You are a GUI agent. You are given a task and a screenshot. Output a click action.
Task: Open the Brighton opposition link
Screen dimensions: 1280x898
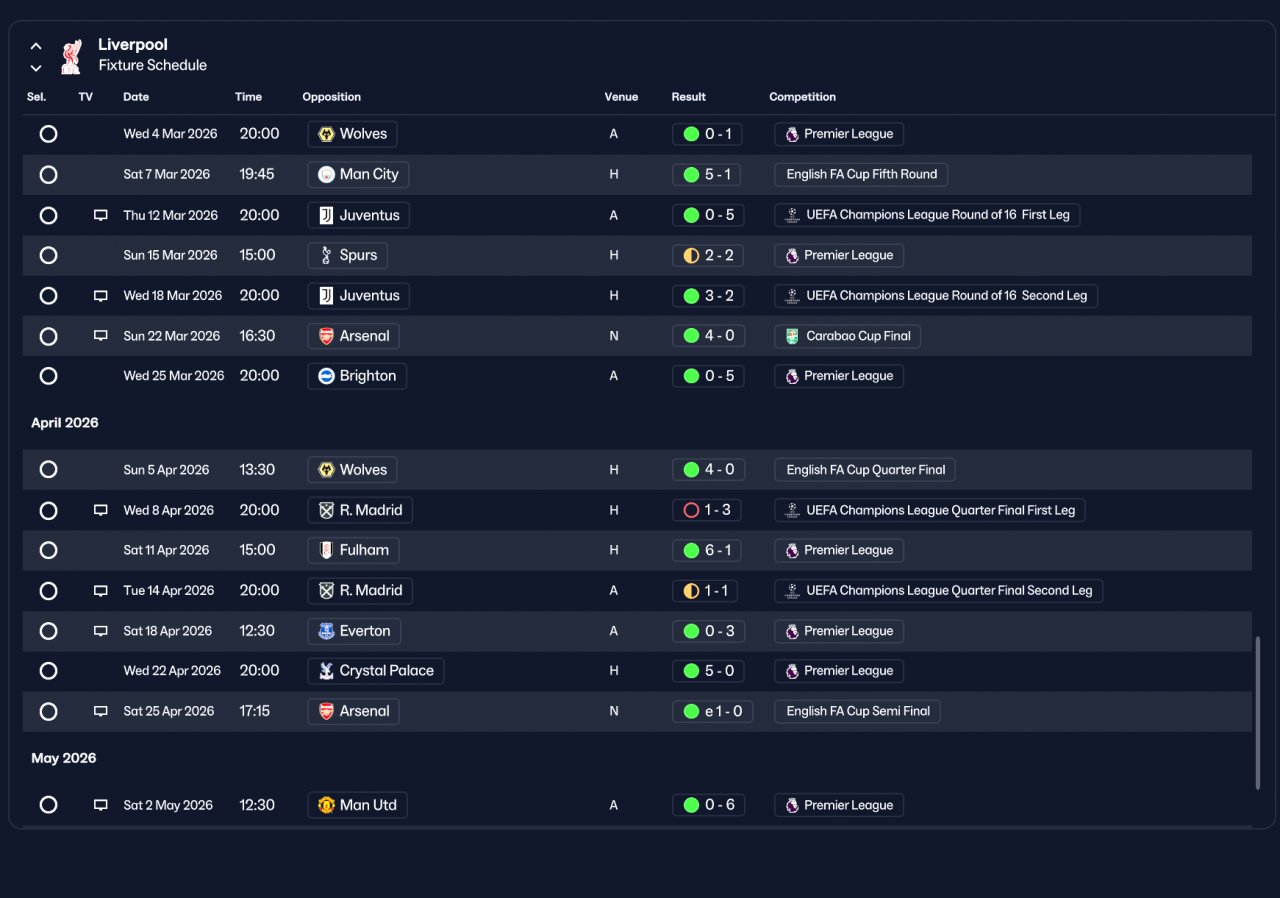[357, 376]
